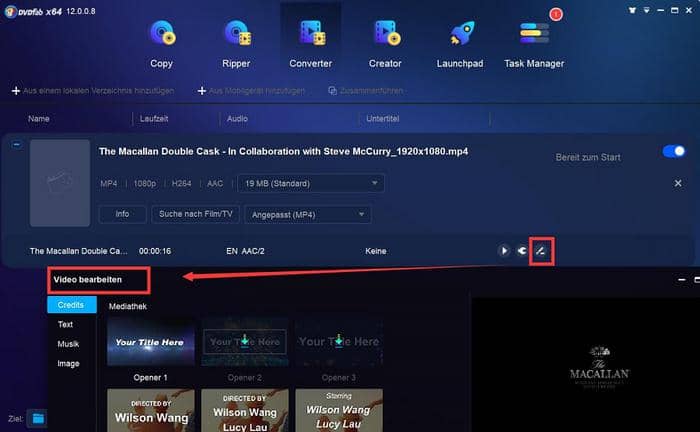Choose the Opener 1 title thumbnail
Viewport: 700px width, 432px height.
150,343
